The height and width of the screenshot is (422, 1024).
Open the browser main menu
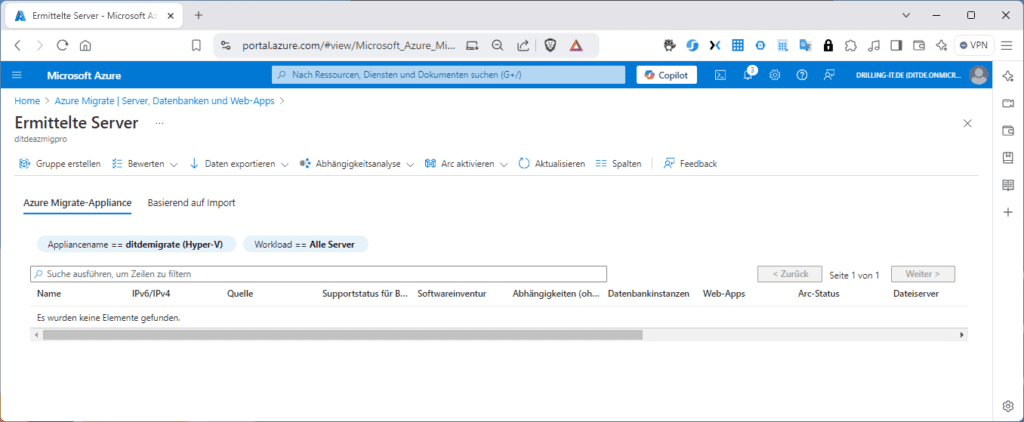[1006, 46]
